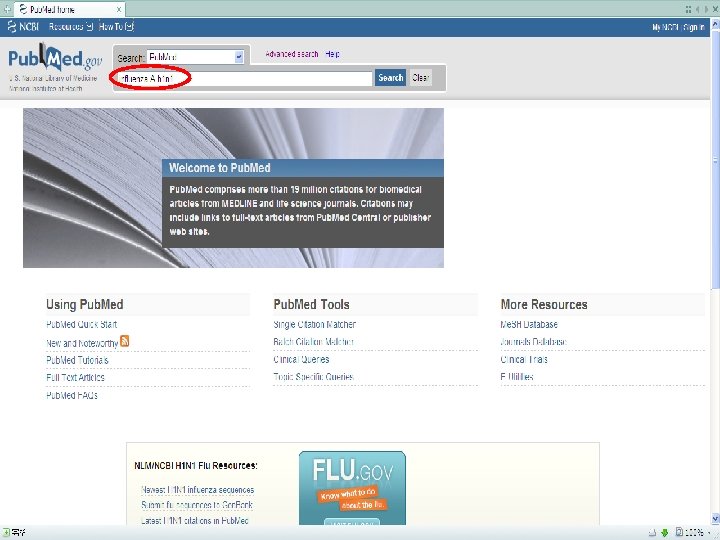Image resolution: width=720 pixels, height=540 pixels.
Task: Click the NCBI logo in the header
Action: click(x=23, y=27)
